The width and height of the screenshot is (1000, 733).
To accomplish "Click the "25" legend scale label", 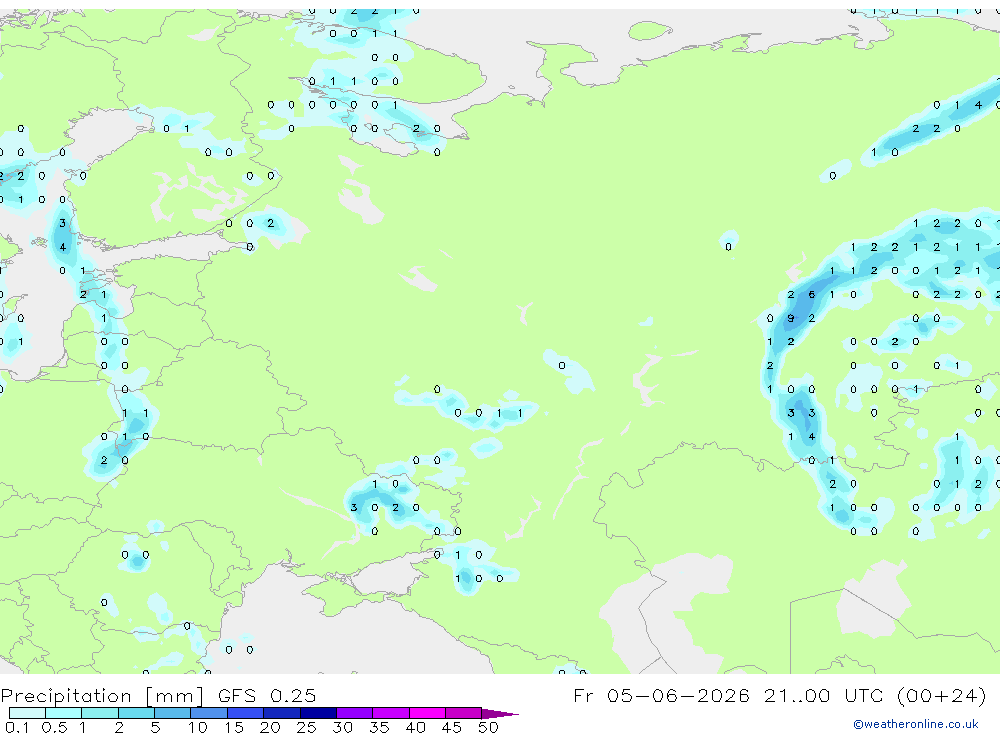I will point(306,727).
